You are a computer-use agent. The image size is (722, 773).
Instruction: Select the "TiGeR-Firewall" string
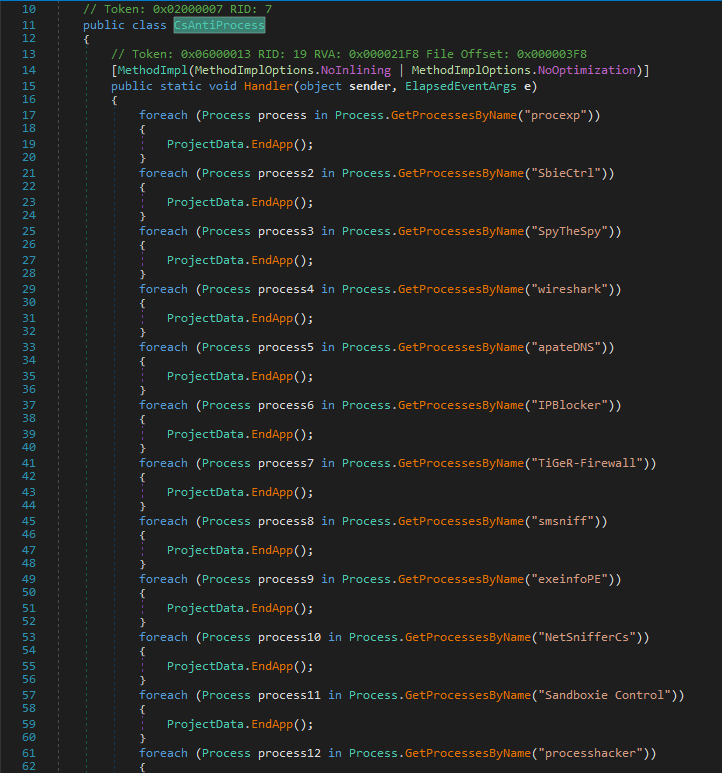[x=590, y=463]
